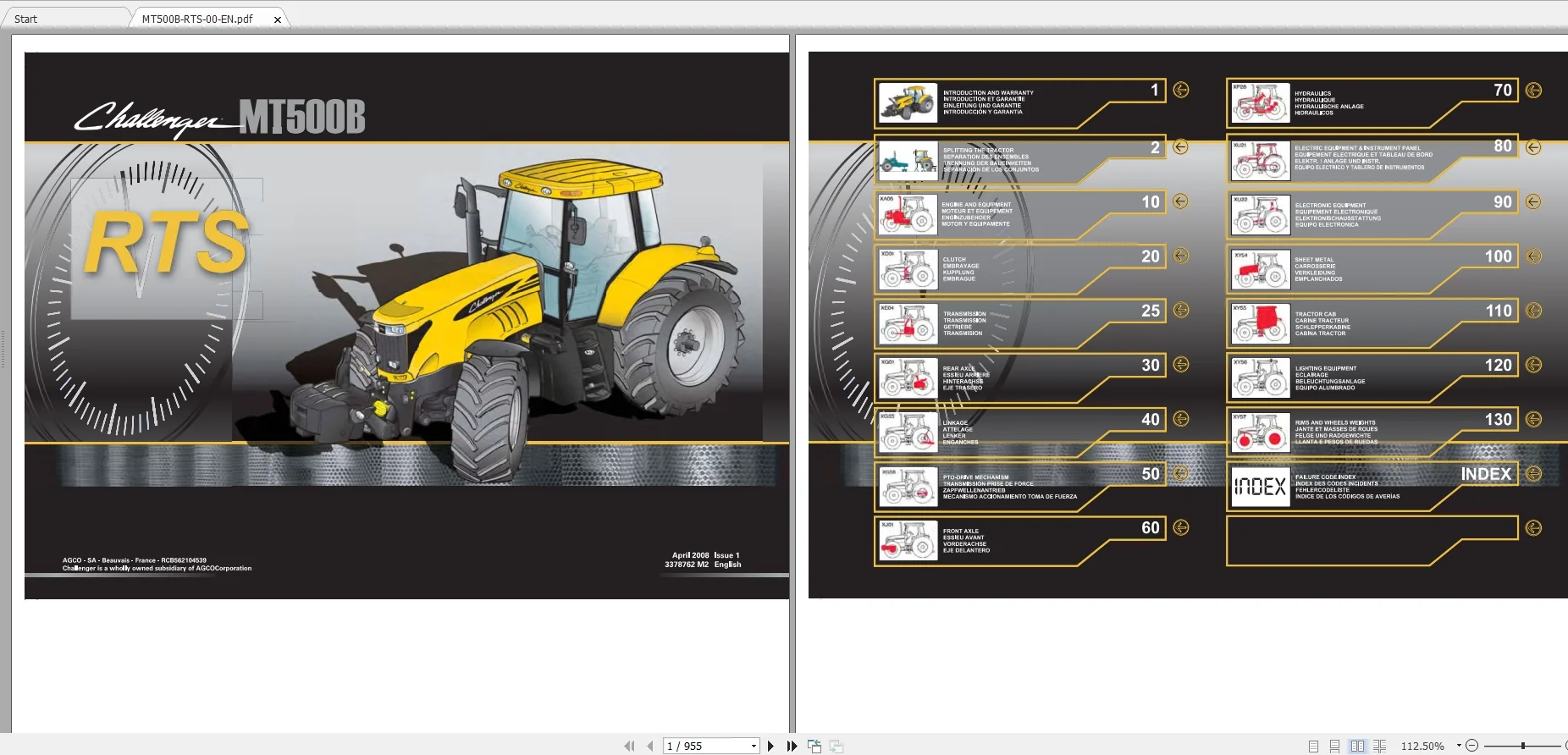1568x755 pixels.
Task: Click the INDEX logo thumbnail
Action: (x=1260, y=487)
